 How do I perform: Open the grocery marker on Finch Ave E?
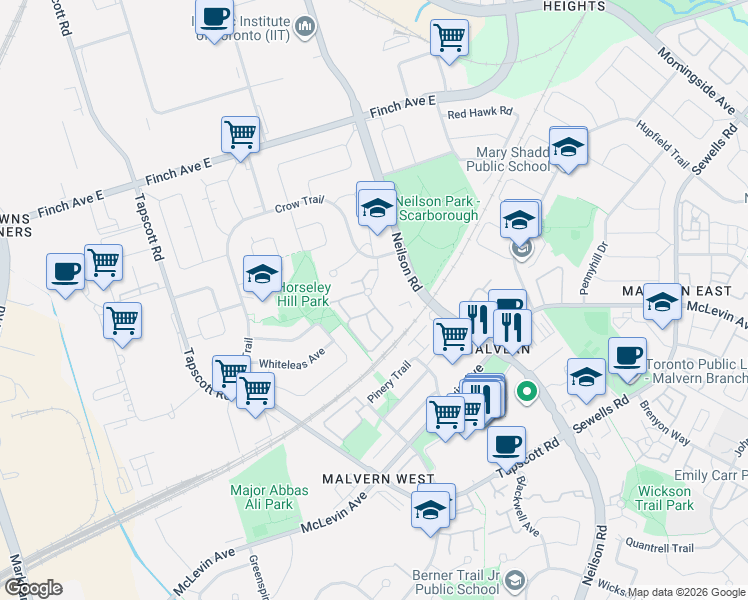click(241, 135)
